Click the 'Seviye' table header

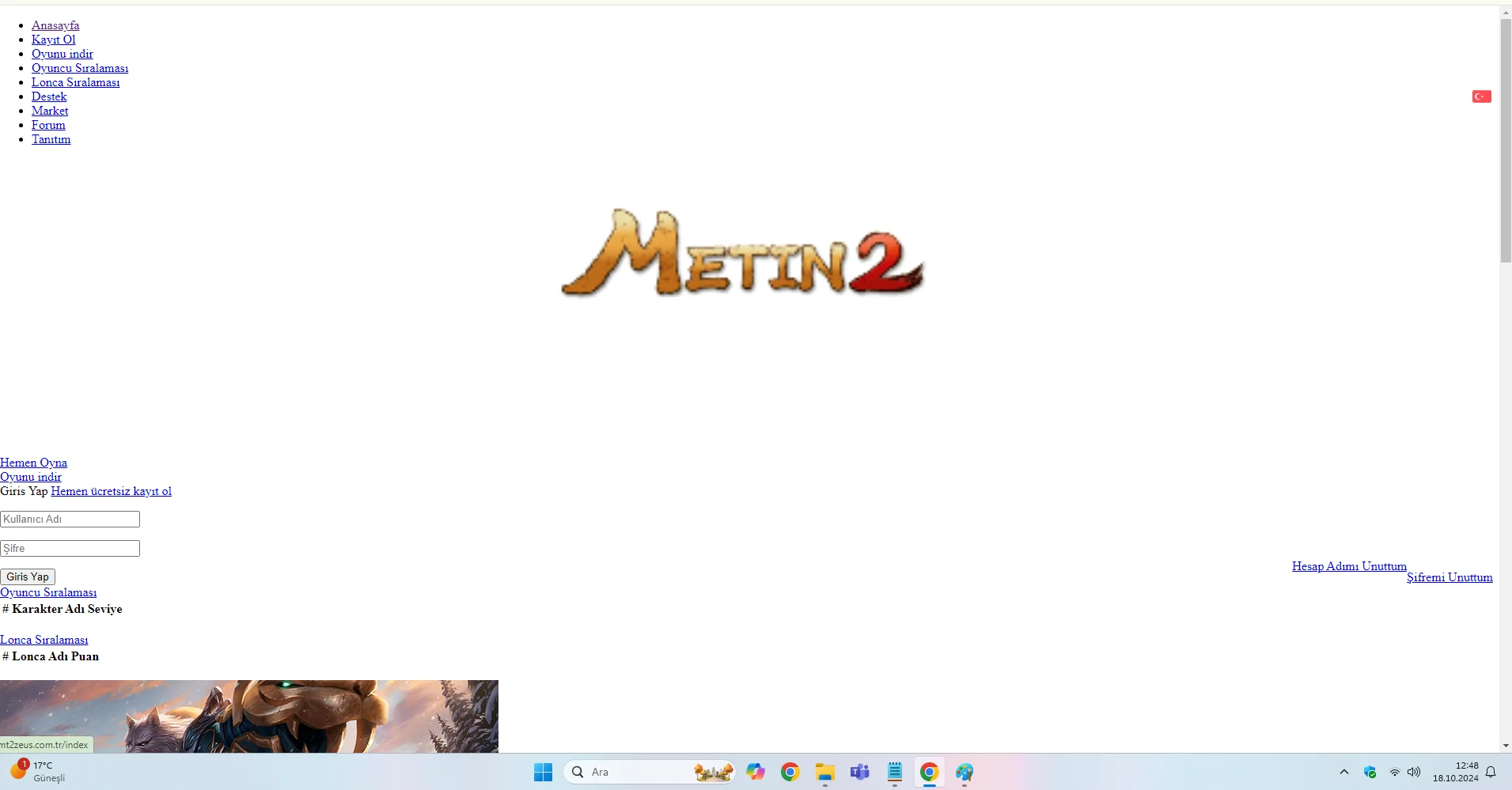105,609
